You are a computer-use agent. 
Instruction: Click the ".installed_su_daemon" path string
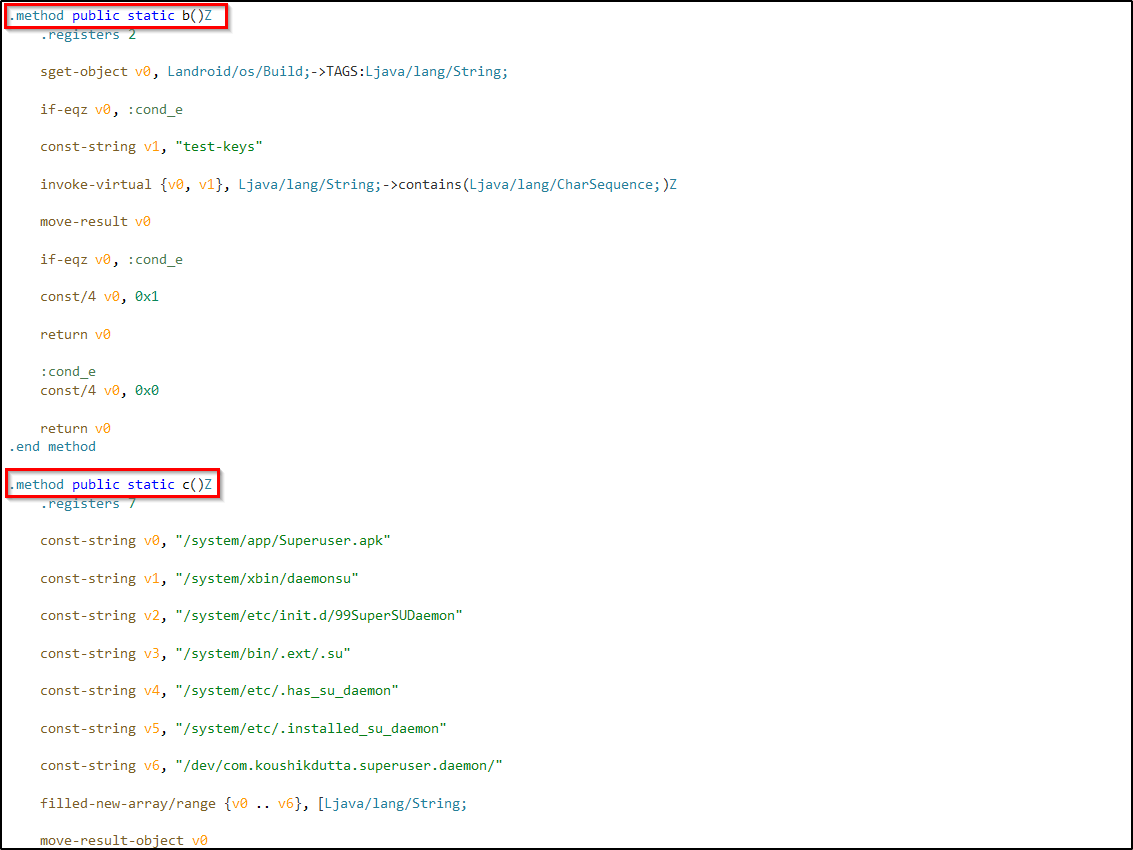(310, 729)
